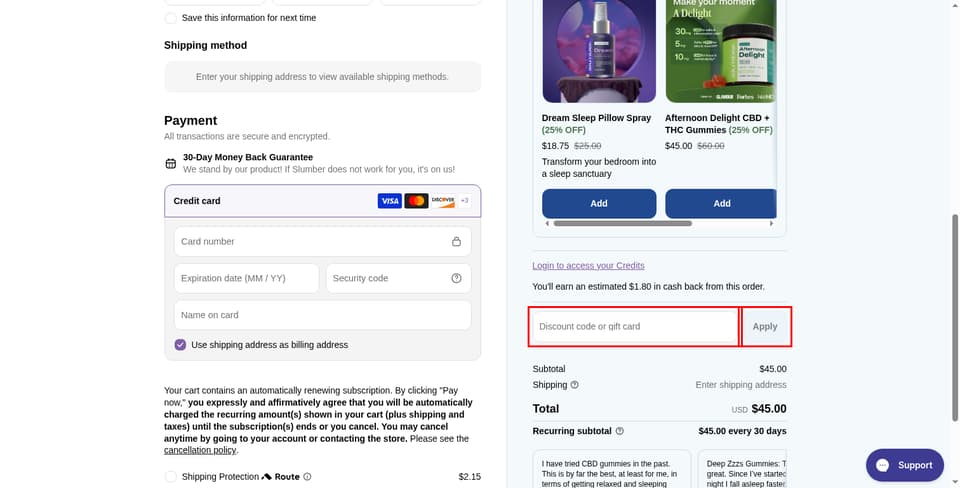The height and width of the screenshot is (488, 960).
Task: Click the horizontal product carousel scrollbar
Action: click(x=623, y=223)
